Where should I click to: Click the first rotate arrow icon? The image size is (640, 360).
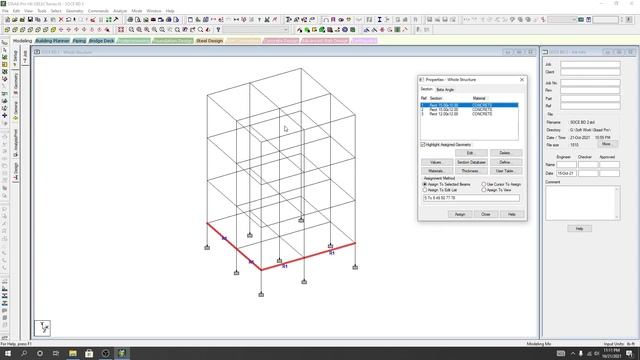[61, 30]
